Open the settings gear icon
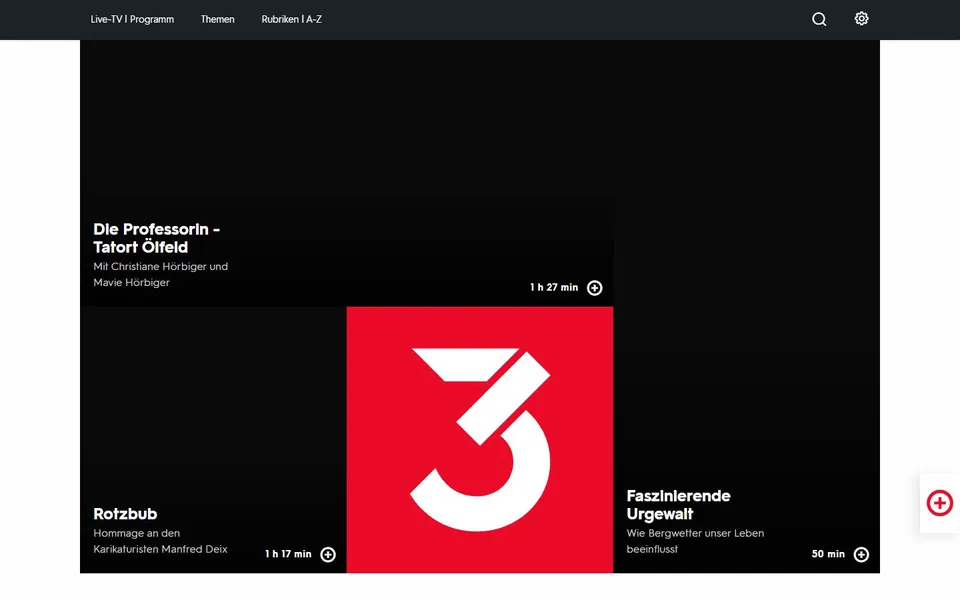Image resolution: width=960 pixels, height=600 pixels. (x=861, y=19)
